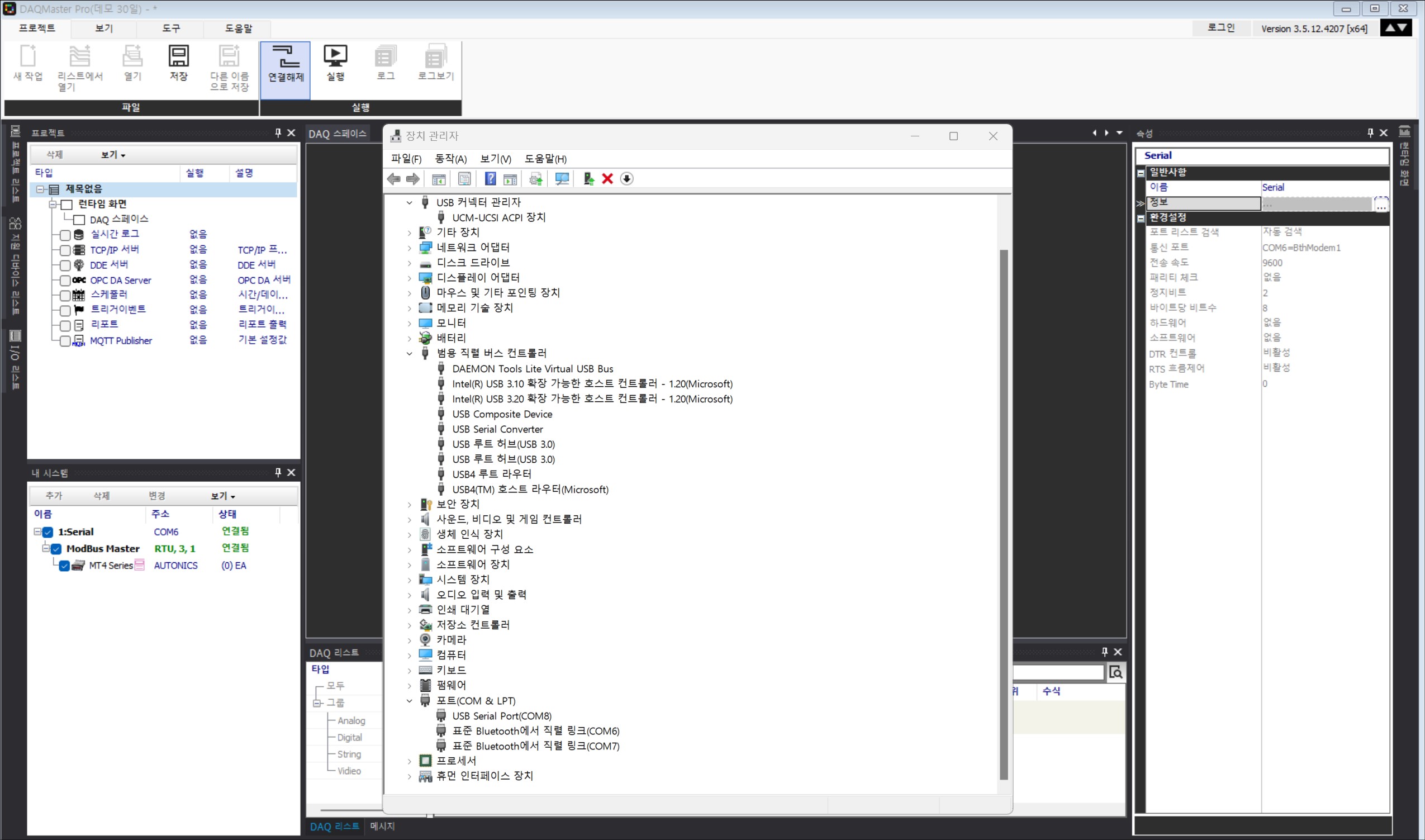Uncheck the 1:Serial checkbox
The image size is (1425, 840).
click(48, 532)
